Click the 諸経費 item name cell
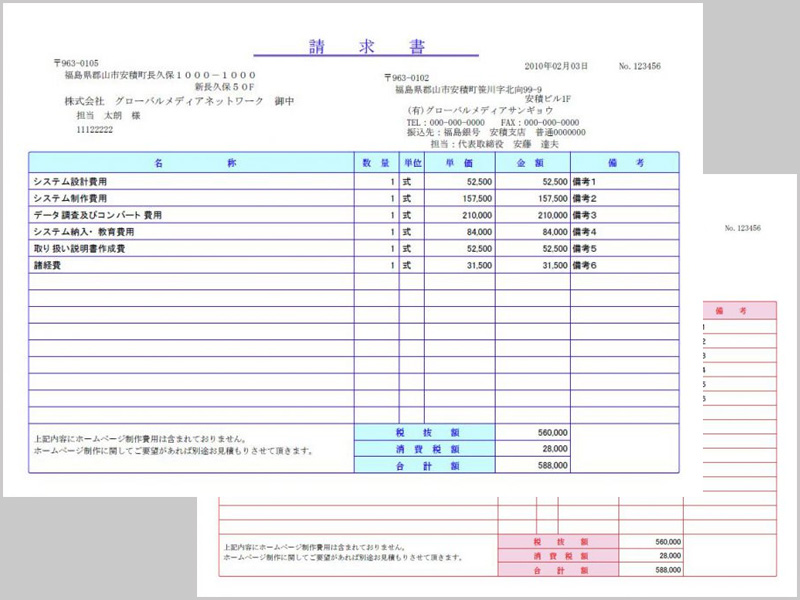The width and height of the screenshot is (800, 600). click(50, 265)
